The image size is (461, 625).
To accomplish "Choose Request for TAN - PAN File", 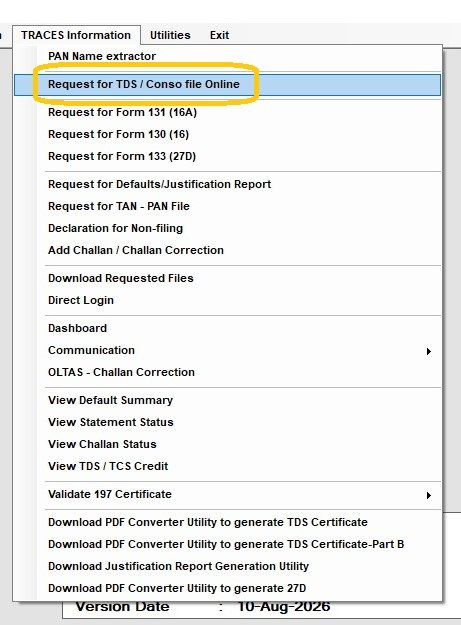I will [x=228, y=206].
